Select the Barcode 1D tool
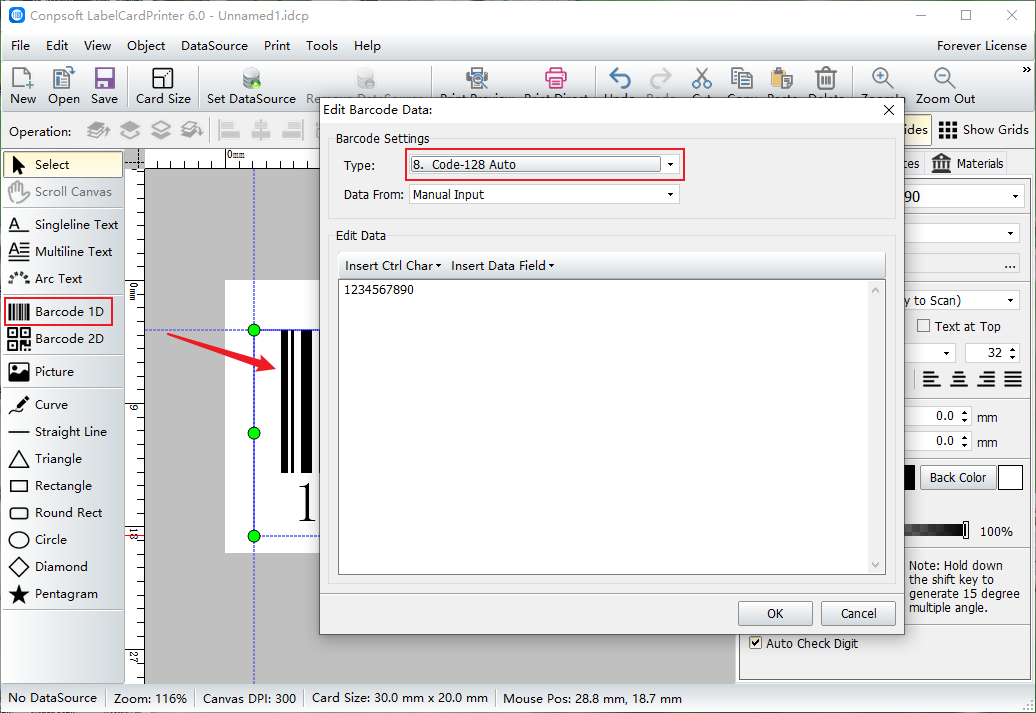Image resolution: width=1036 pixels, height=713 pixels. 59,311
